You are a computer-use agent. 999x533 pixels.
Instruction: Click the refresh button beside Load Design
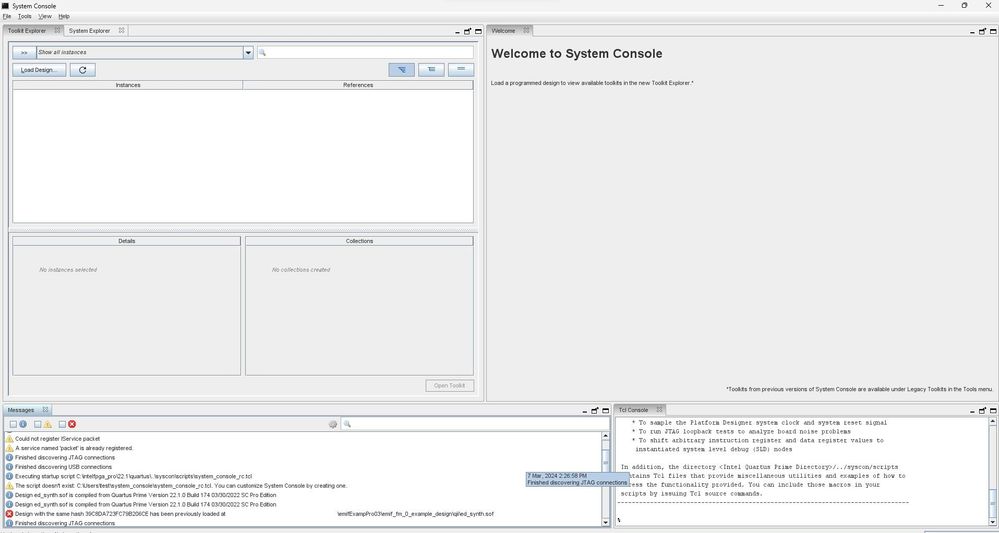[x=83, y=70]
